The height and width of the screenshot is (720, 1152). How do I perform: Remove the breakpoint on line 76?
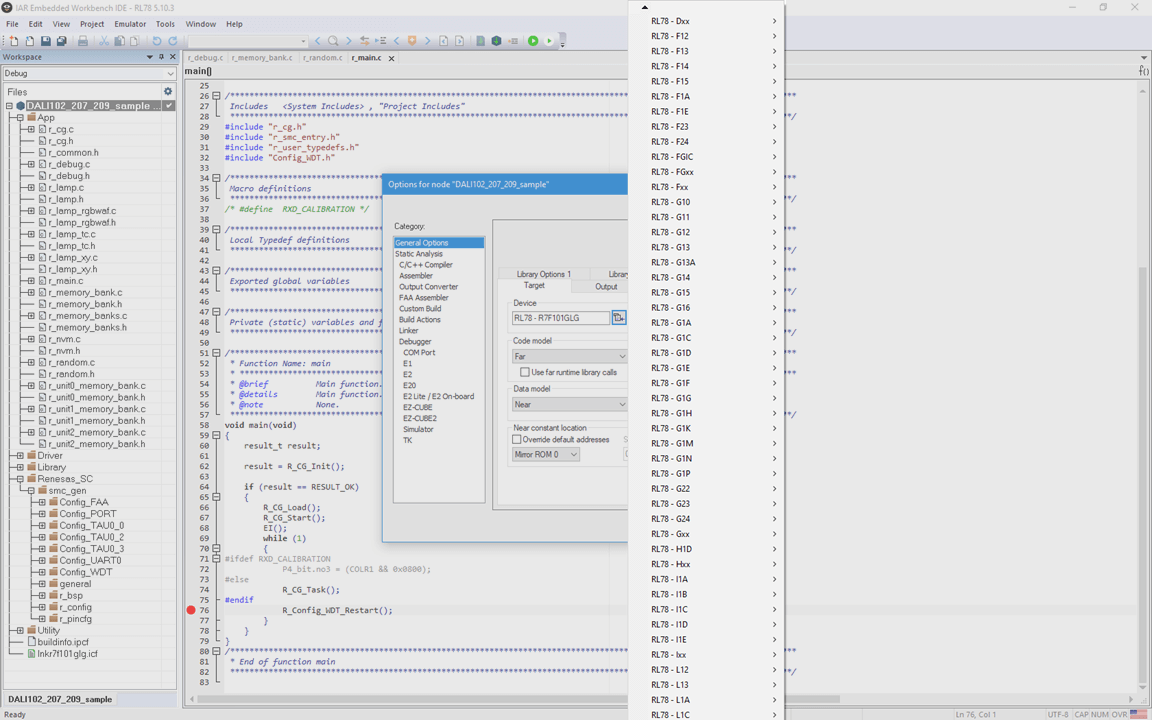click(191, 610)
